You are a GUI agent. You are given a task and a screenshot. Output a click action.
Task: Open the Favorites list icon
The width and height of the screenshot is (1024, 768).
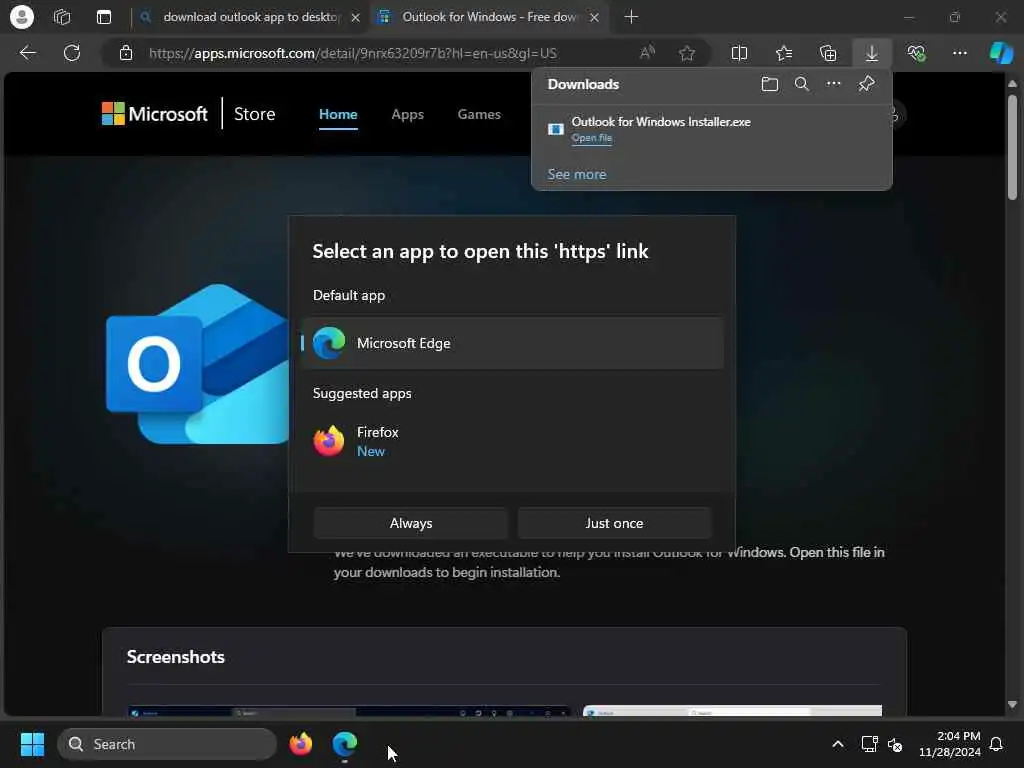tap(784, 53)
